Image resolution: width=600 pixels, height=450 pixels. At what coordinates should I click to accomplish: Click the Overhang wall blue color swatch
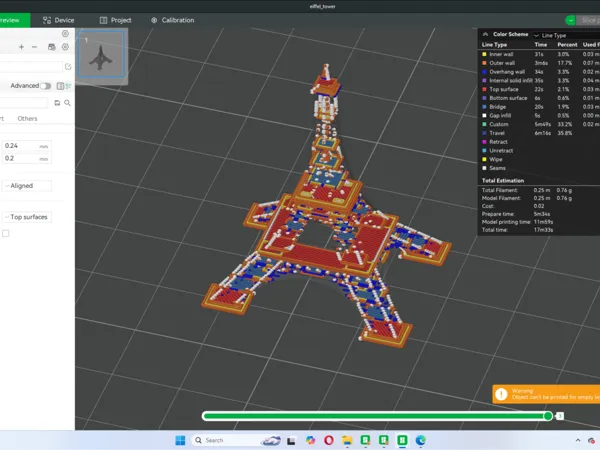tap(484, 72)
